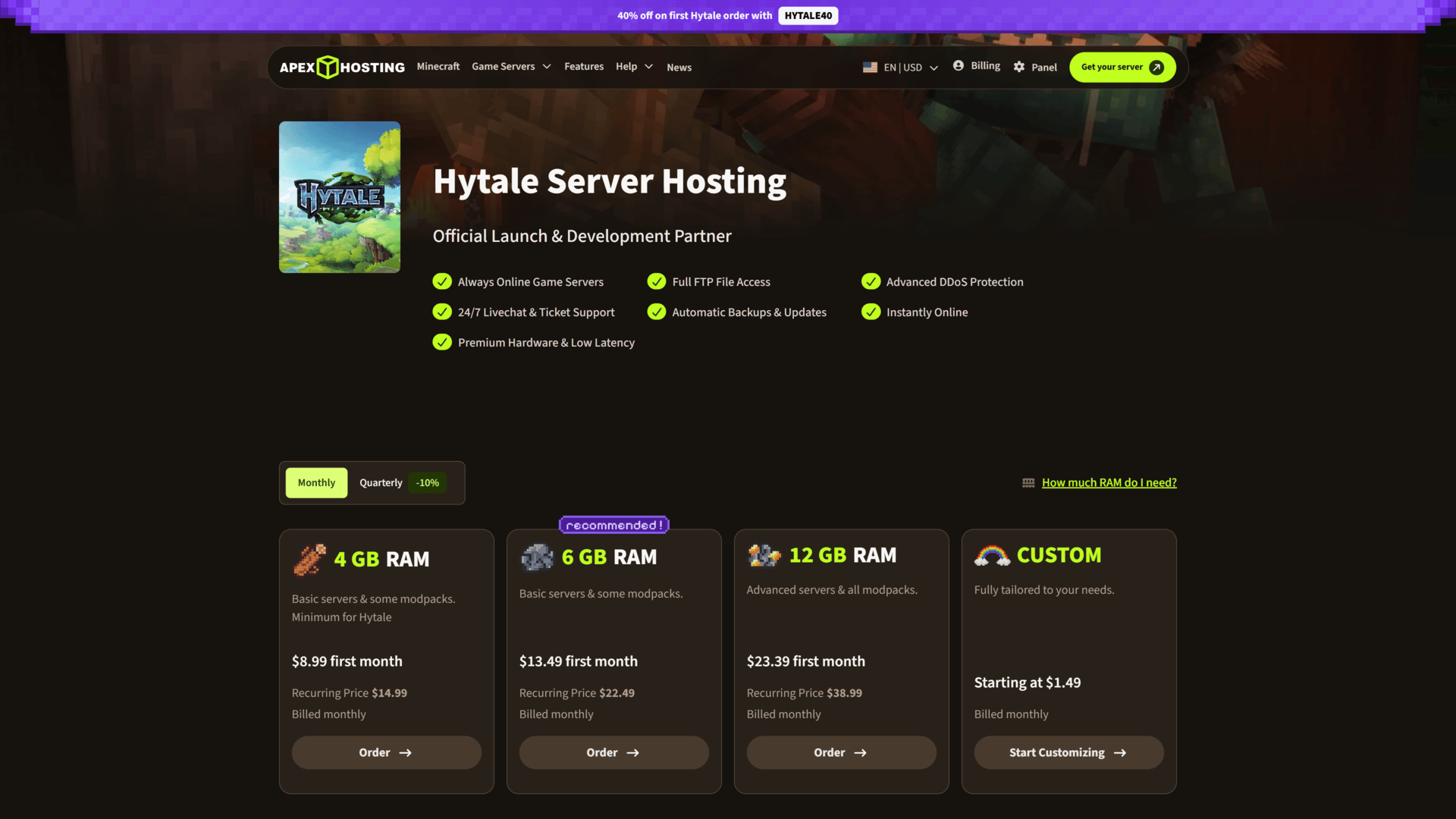Viewport: 1456px width, 819px height.
Task: Click the $8.99 first month price
Action: (x=347, y=661)
